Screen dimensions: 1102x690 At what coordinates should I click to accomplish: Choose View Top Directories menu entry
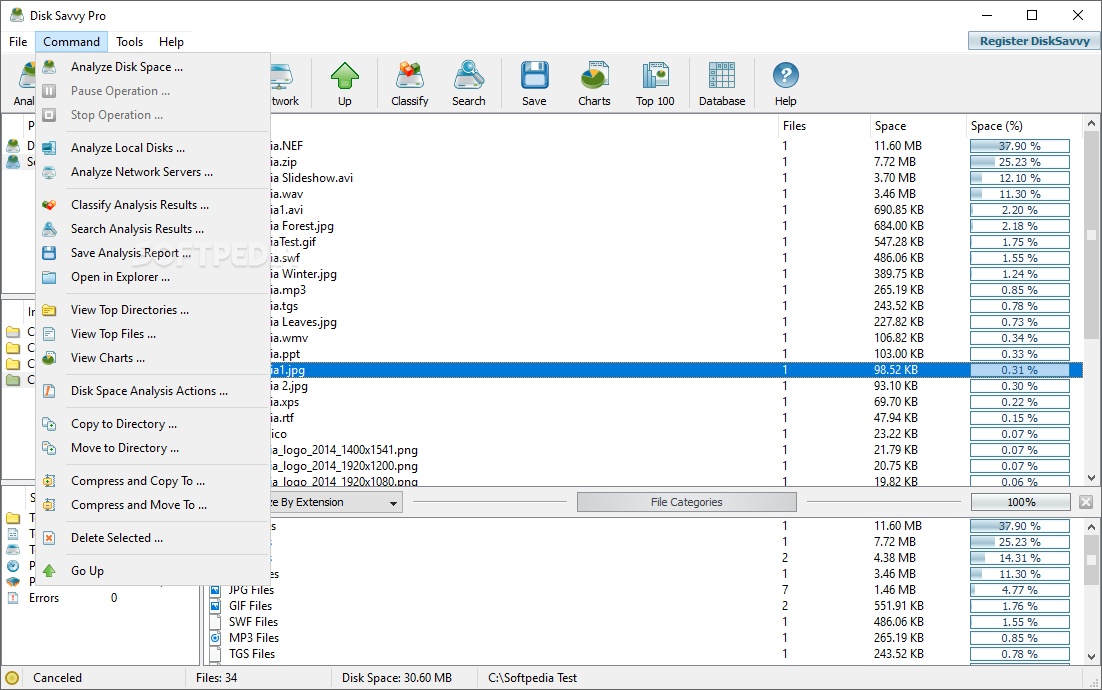pos(153,309)
